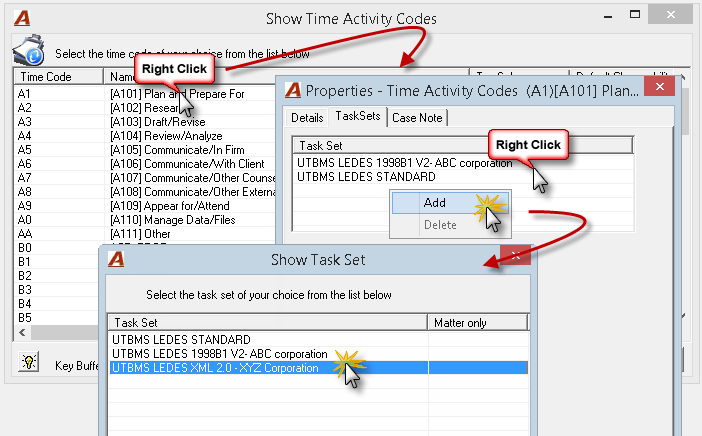Open the TaskSets tab
Viewport: 702px width, 436px height.
pyautogui.click(x=358, y=116)
